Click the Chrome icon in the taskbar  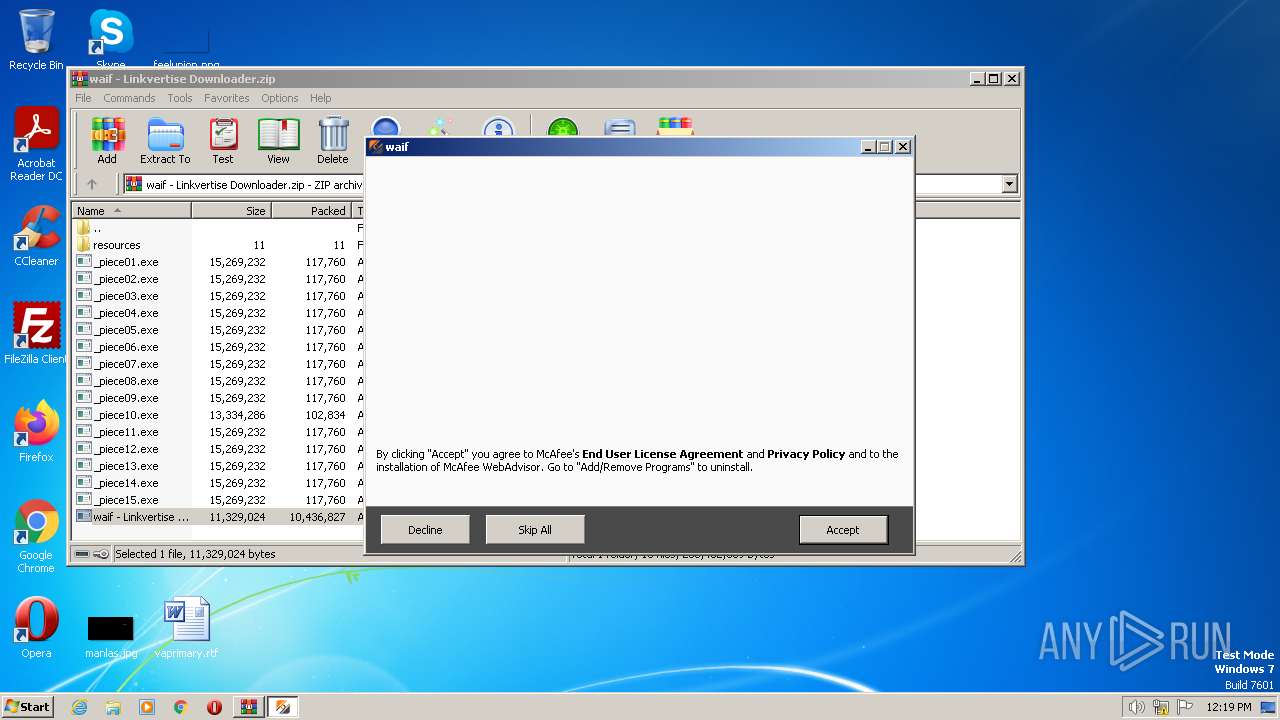tap(181, 707)
